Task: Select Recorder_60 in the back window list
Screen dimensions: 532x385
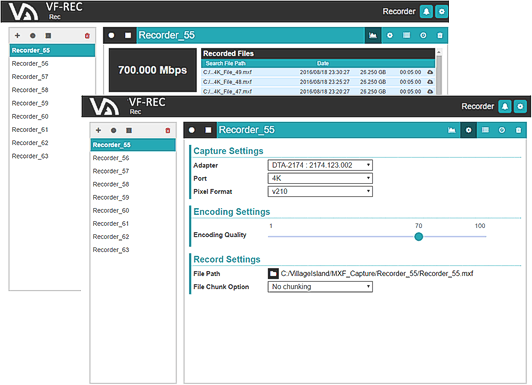Action: pyautogui.click(x=45, y=117)
